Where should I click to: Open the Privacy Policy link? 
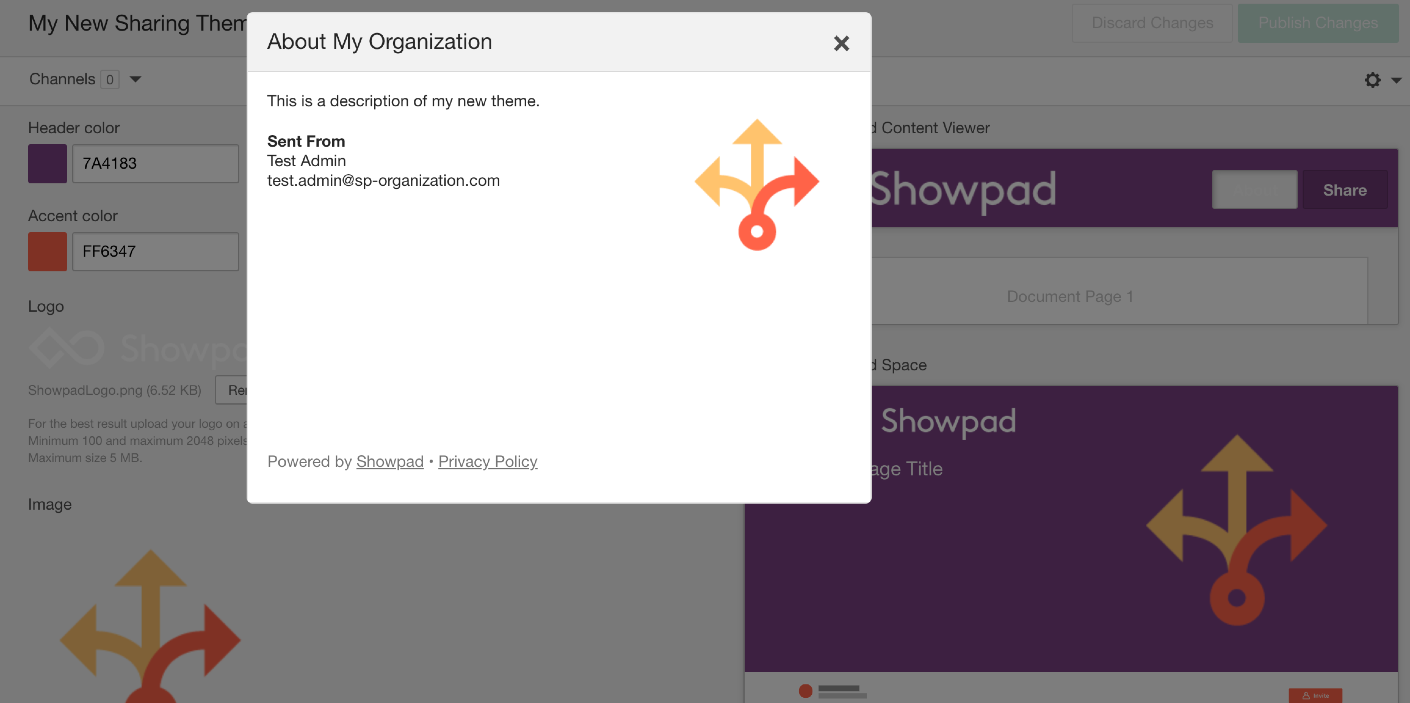(488, 461)
